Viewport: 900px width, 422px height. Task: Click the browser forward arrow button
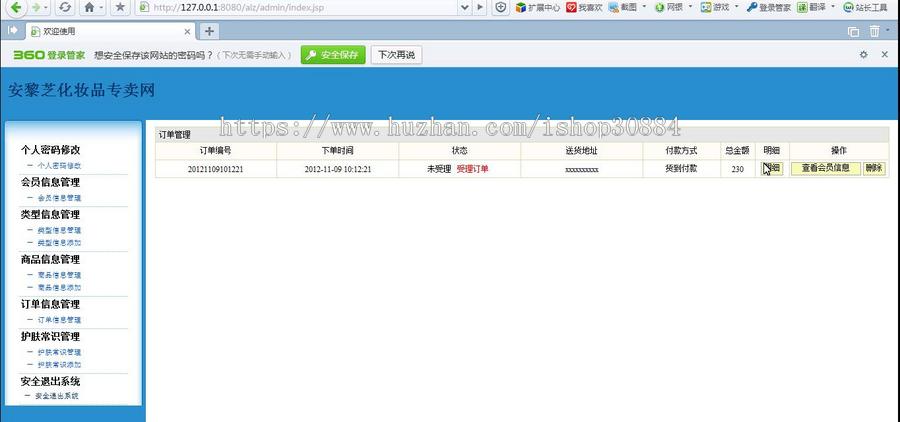(x=36, y=7)
